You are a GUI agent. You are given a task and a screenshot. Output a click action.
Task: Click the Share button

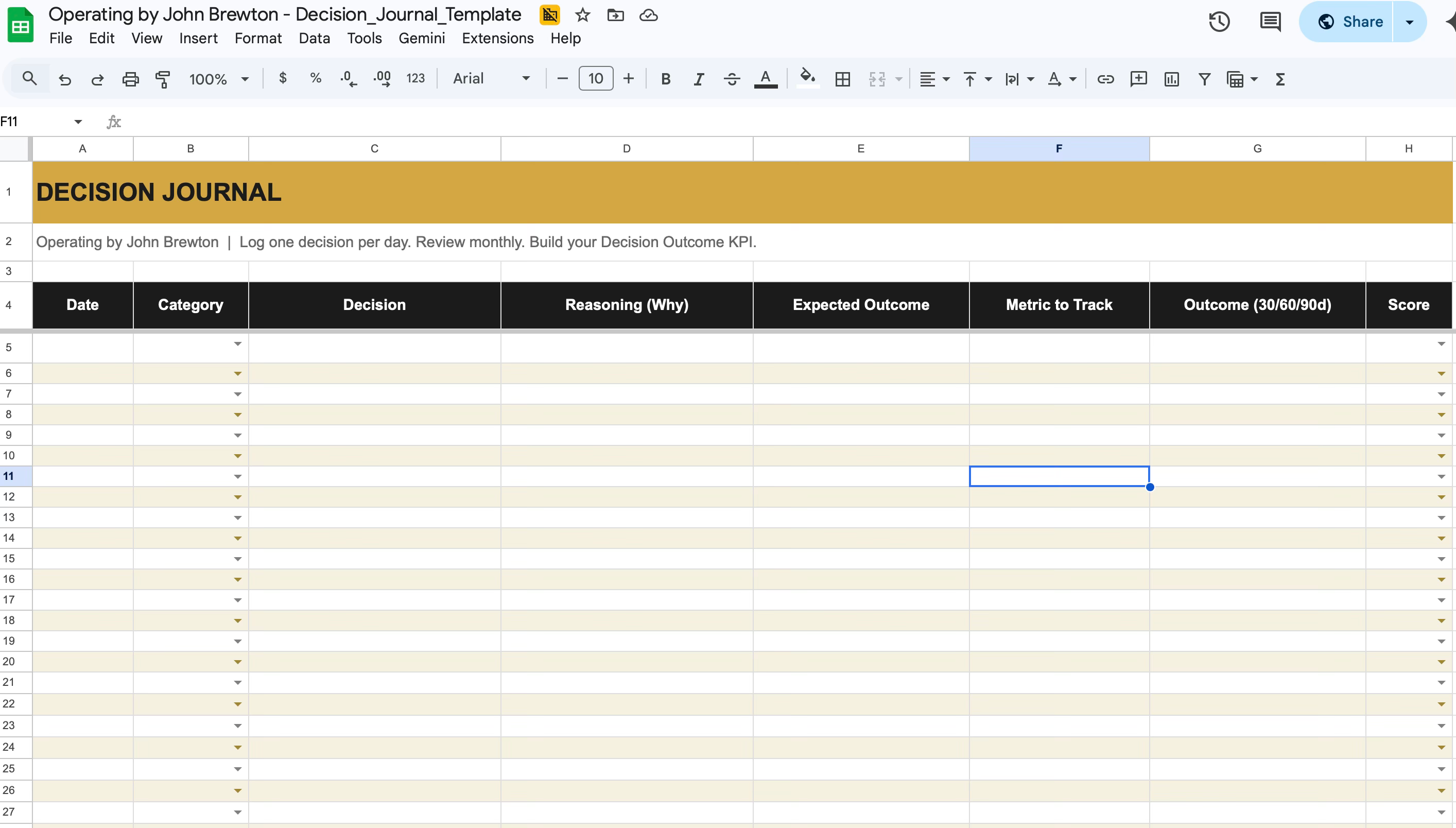tap(1350, 22)
